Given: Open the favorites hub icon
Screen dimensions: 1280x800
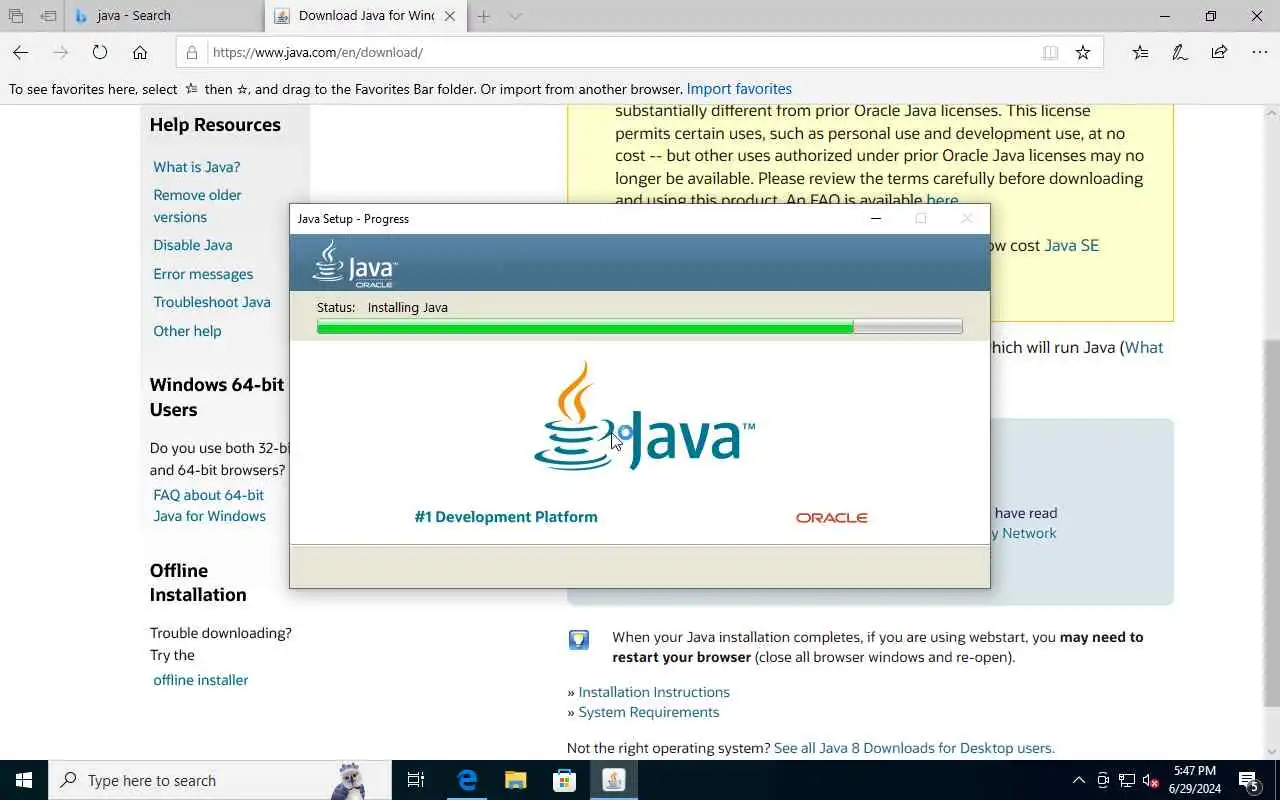Looking at the screenshot, I should tap(1140, 52).
